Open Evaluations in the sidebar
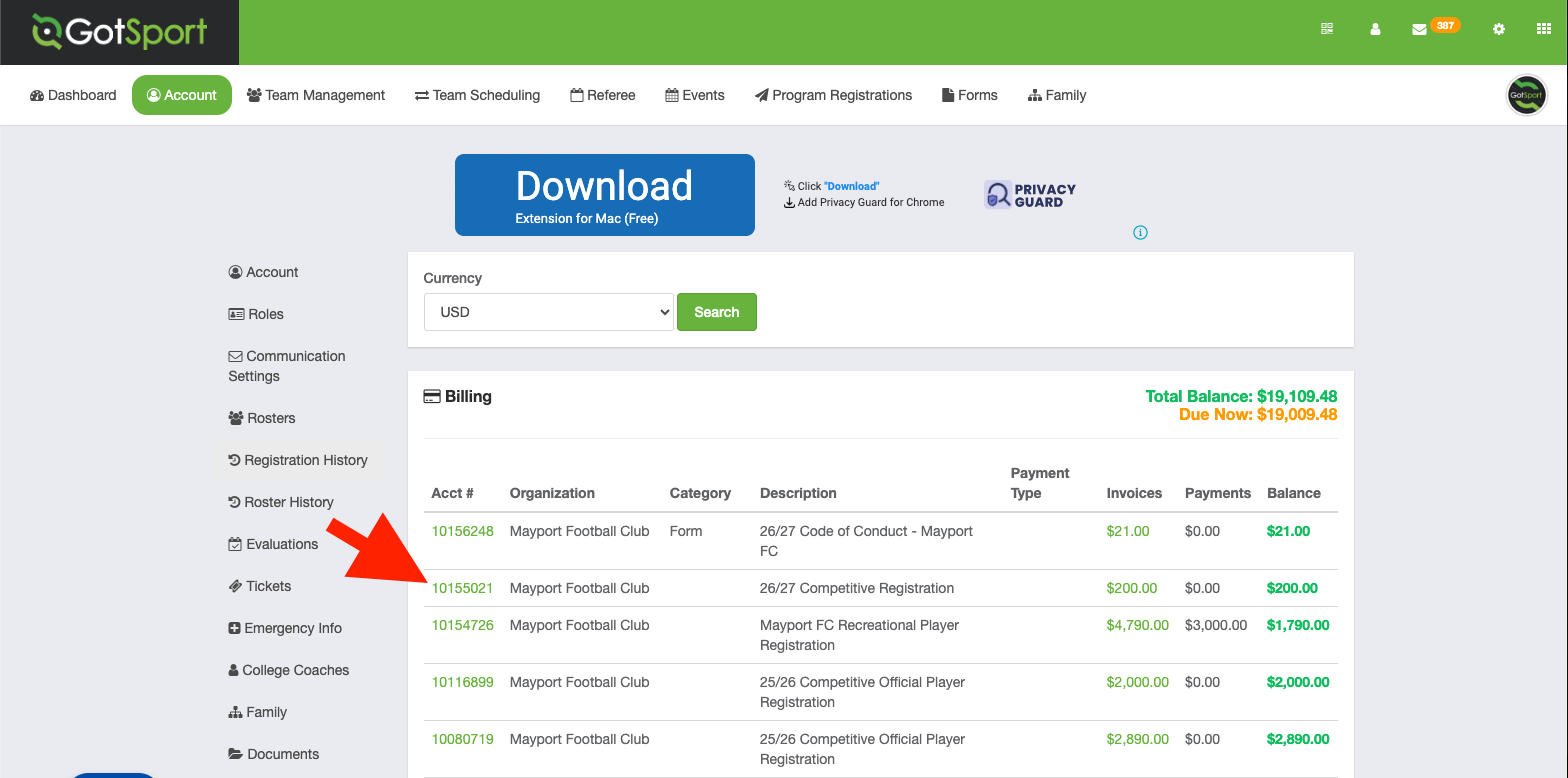This screenshot has height=778, width=1568. [273, 544]
